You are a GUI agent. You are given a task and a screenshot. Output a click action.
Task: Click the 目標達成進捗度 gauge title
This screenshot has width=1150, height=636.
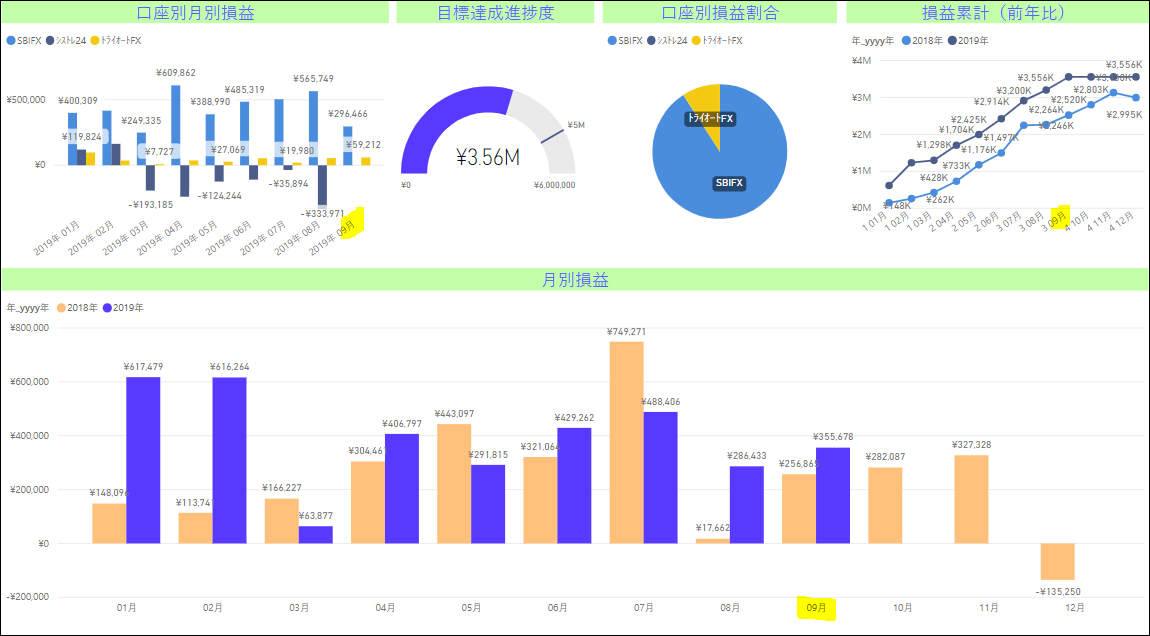pos(495,12)
